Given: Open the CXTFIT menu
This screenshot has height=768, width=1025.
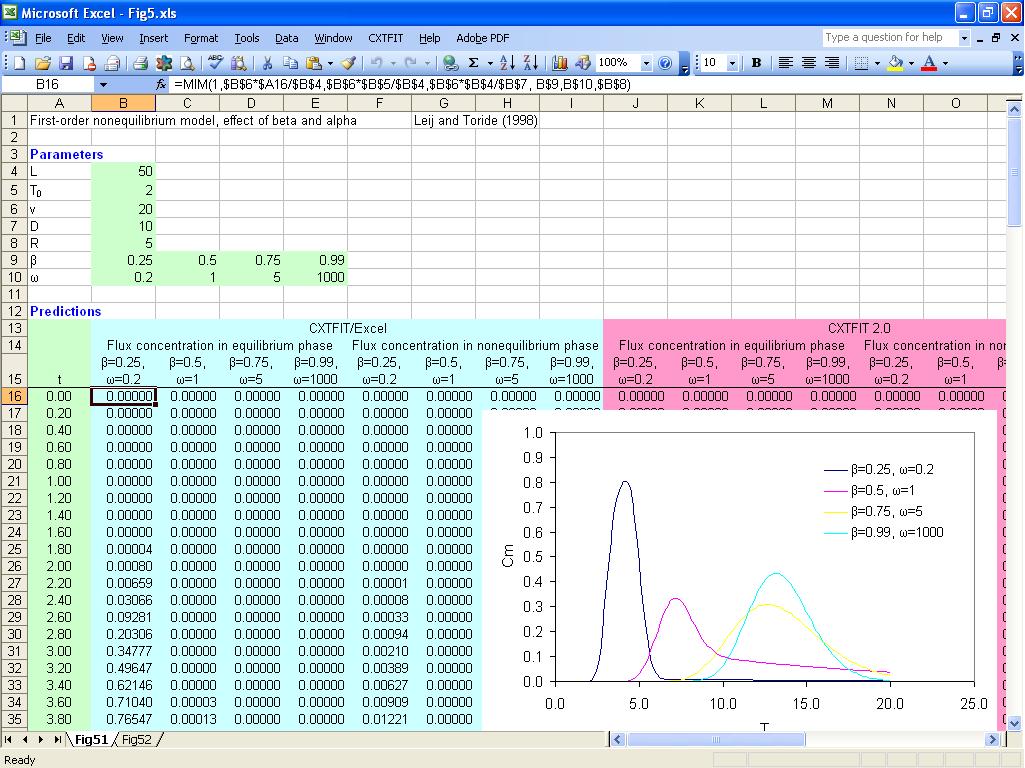Looking at the screenshot, I should (x=385, y=38).
